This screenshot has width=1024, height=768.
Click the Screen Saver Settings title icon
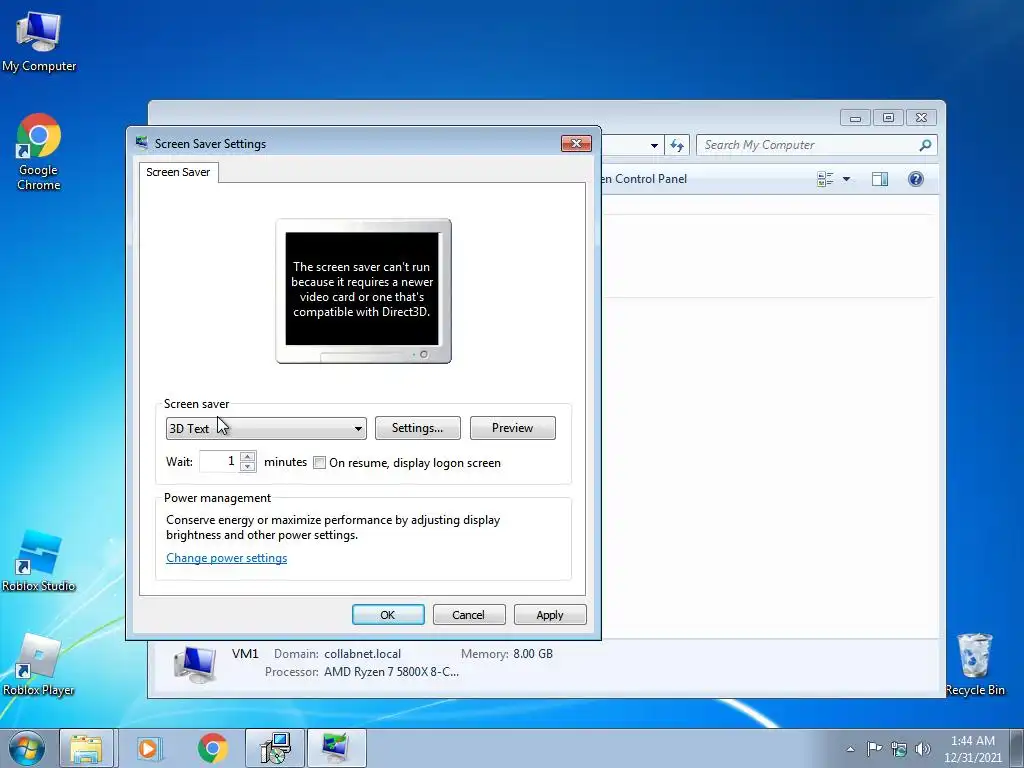[x=142, y=143]
